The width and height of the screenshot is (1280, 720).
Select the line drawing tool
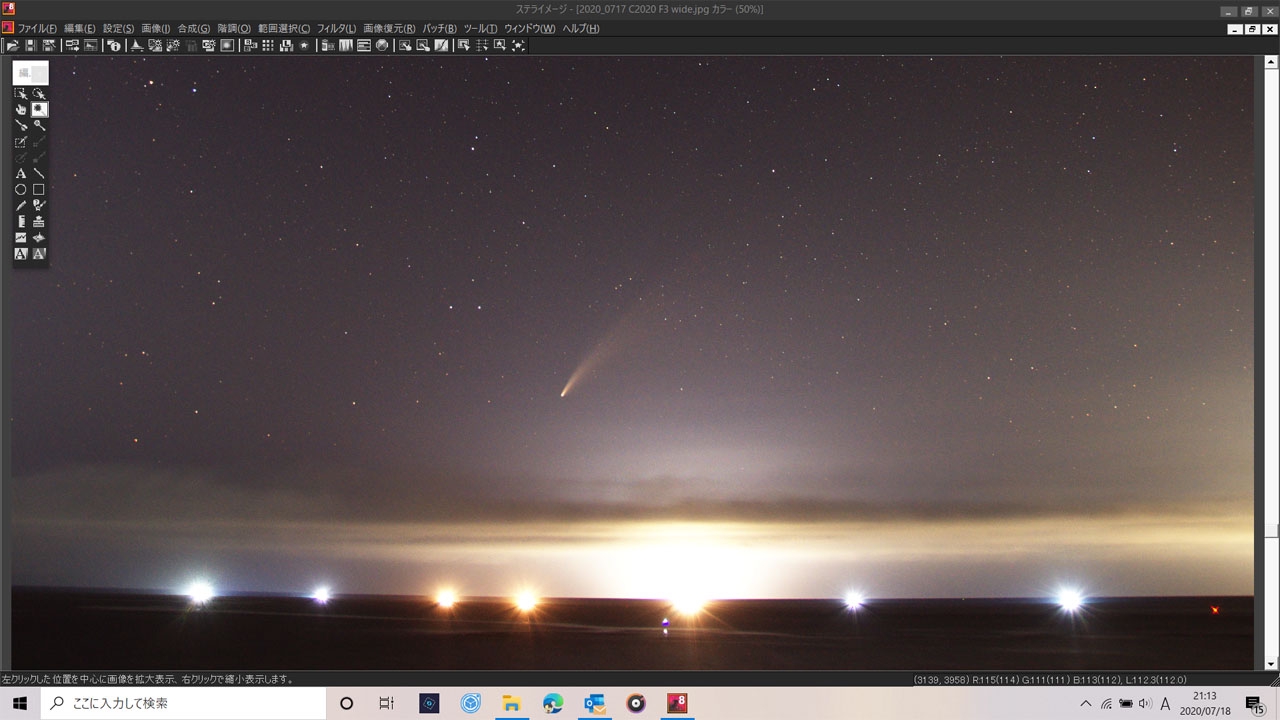click(39, 174)
